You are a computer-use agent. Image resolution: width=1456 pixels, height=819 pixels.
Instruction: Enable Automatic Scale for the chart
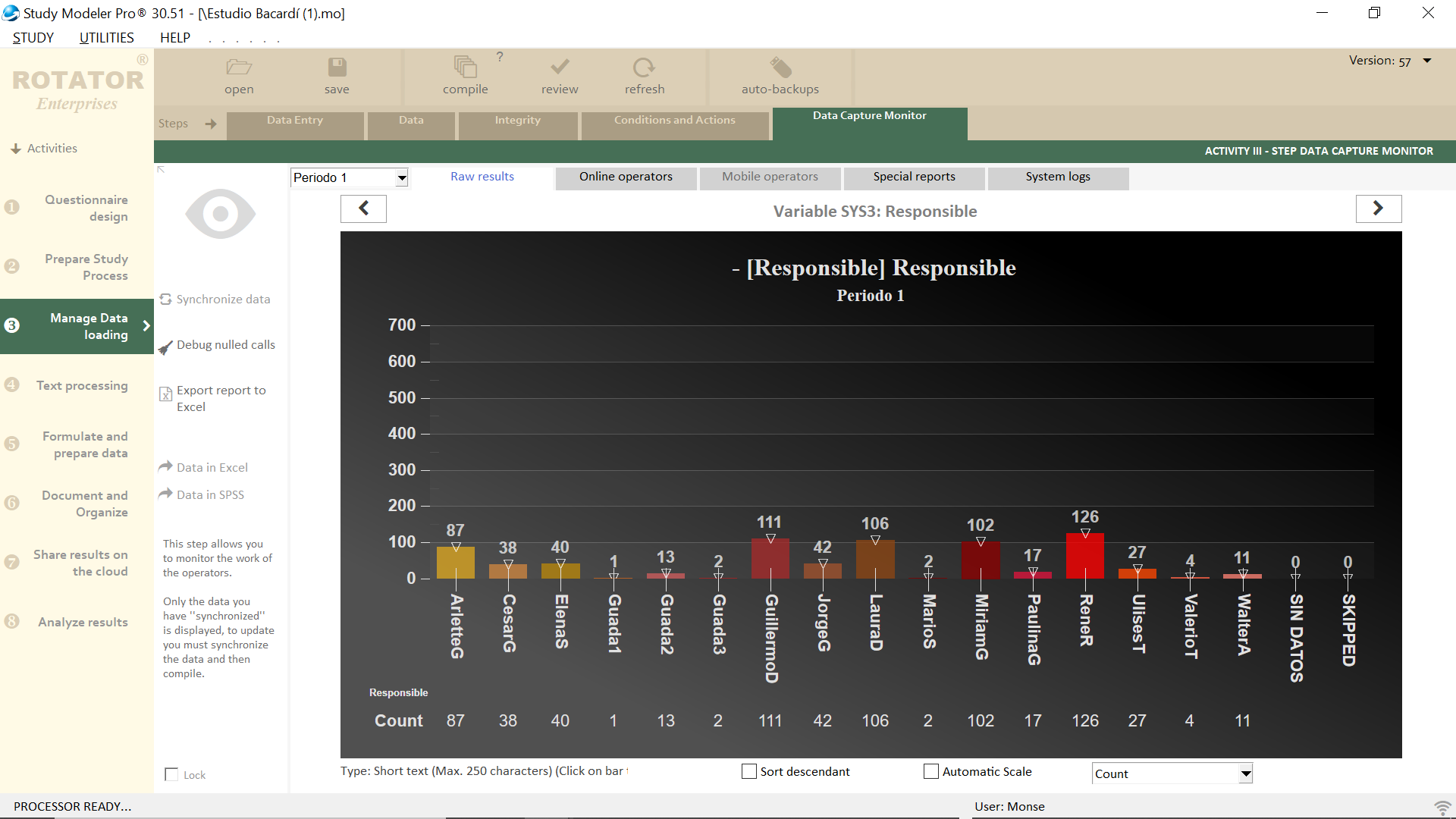[x=930, y=771]
